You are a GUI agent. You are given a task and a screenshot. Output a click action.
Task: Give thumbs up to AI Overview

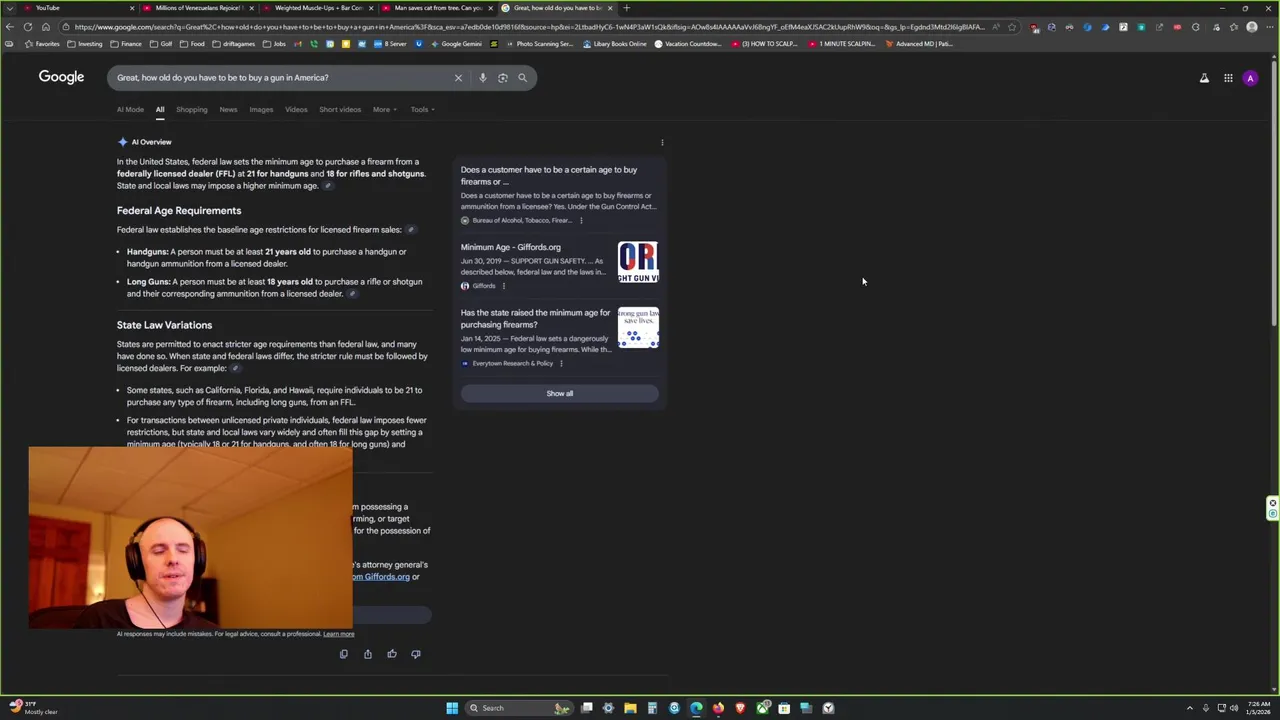tap(391, 654)
